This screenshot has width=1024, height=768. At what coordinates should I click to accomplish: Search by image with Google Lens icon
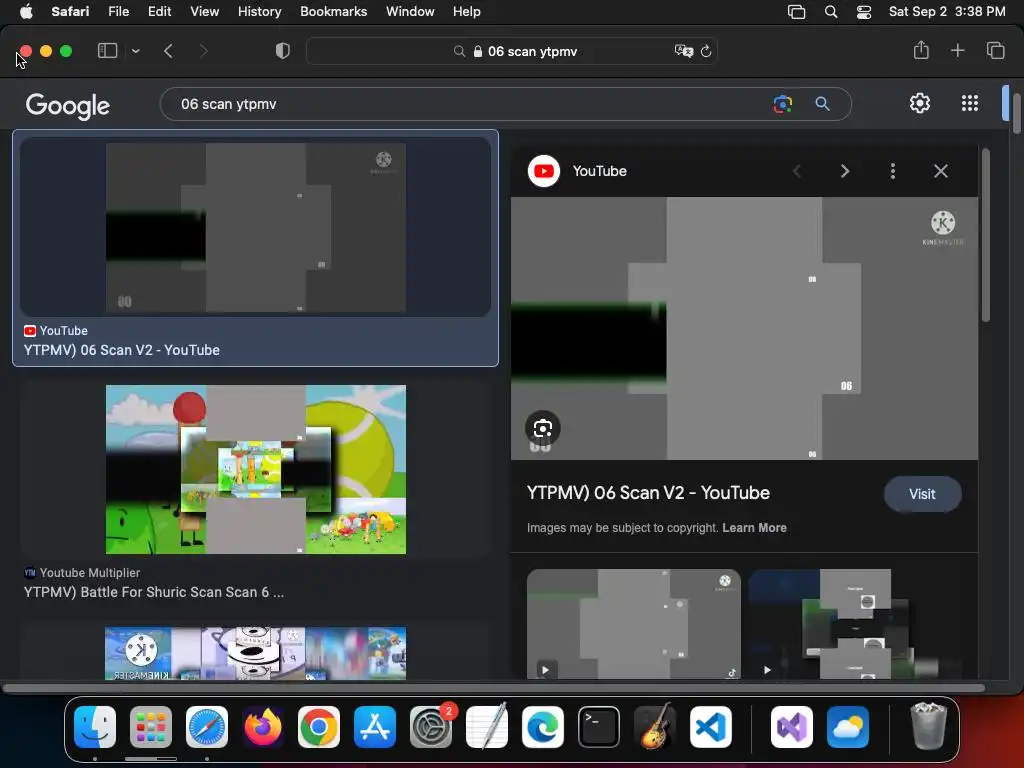tap(782, 104)
